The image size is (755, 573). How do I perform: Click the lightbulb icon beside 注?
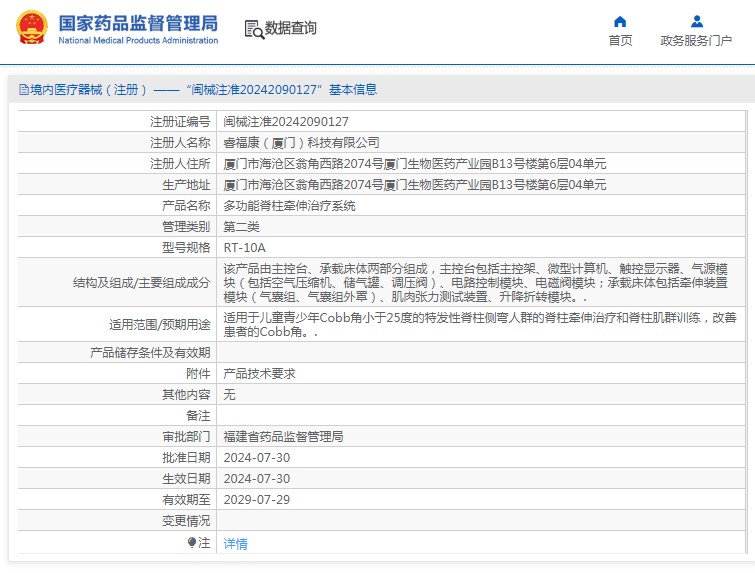[x=192, y=543]
